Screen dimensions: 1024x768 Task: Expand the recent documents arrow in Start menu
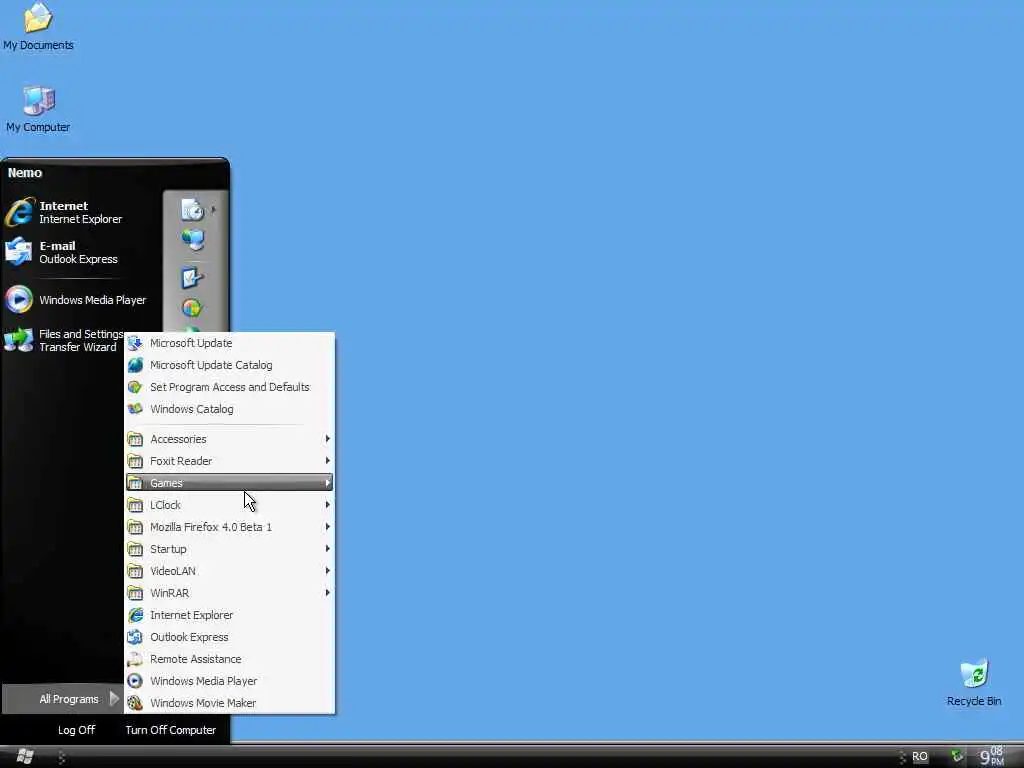(214, 210)
